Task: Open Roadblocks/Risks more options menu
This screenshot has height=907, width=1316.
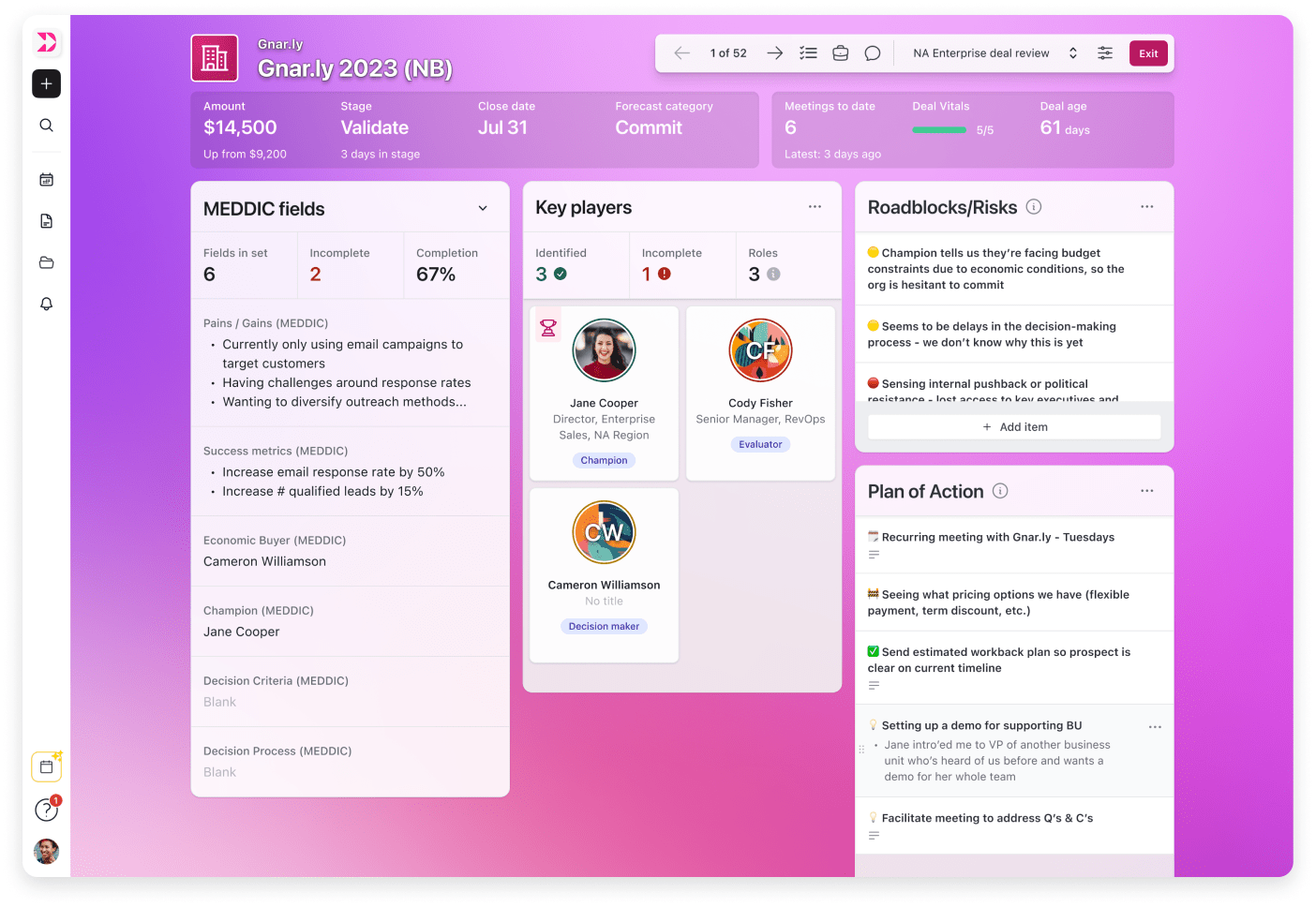Action: (1146, 206)
